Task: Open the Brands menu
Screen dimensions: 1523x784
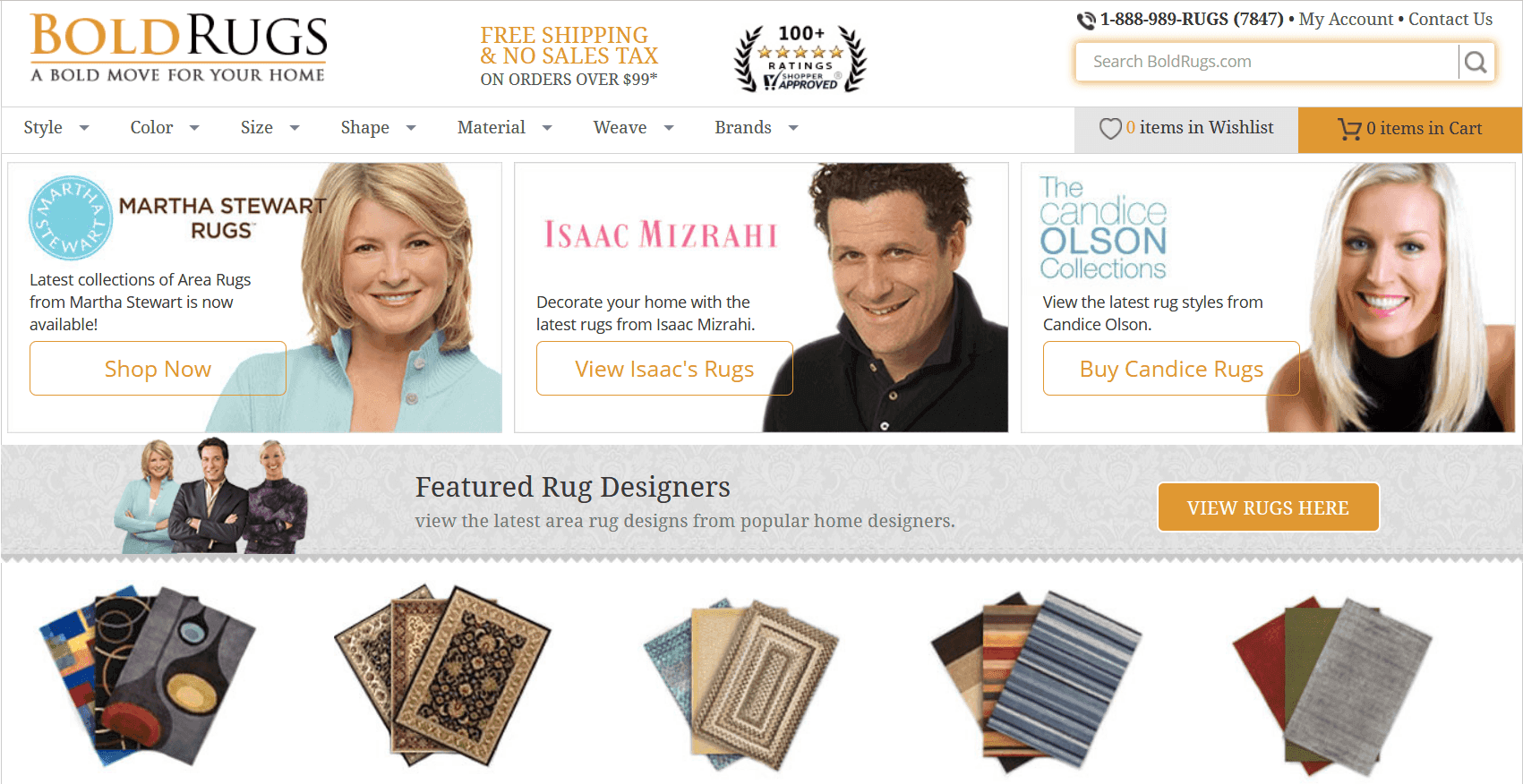Action: point(755,128)
